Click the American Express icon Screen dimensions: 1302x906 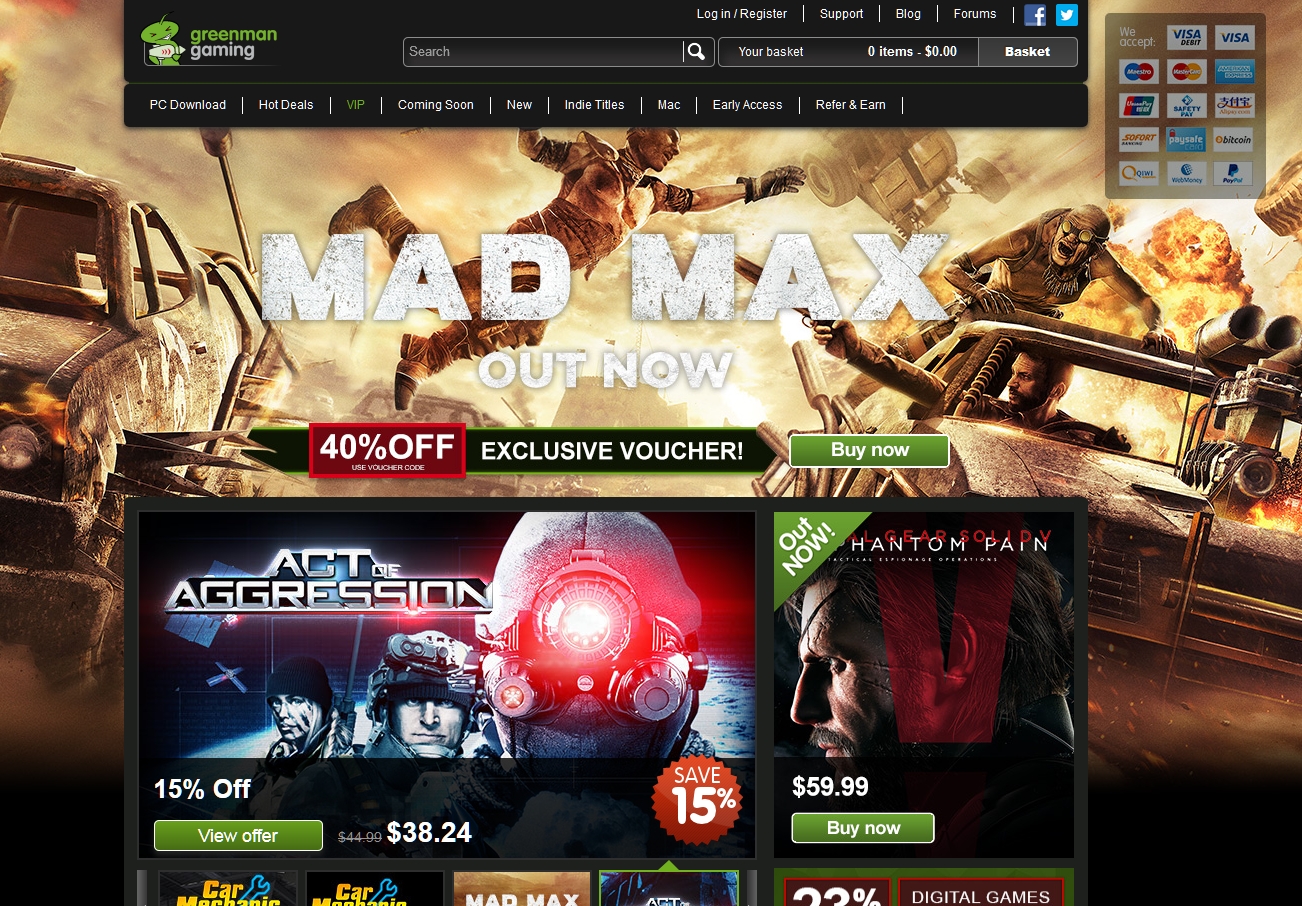click(1234, 72)
